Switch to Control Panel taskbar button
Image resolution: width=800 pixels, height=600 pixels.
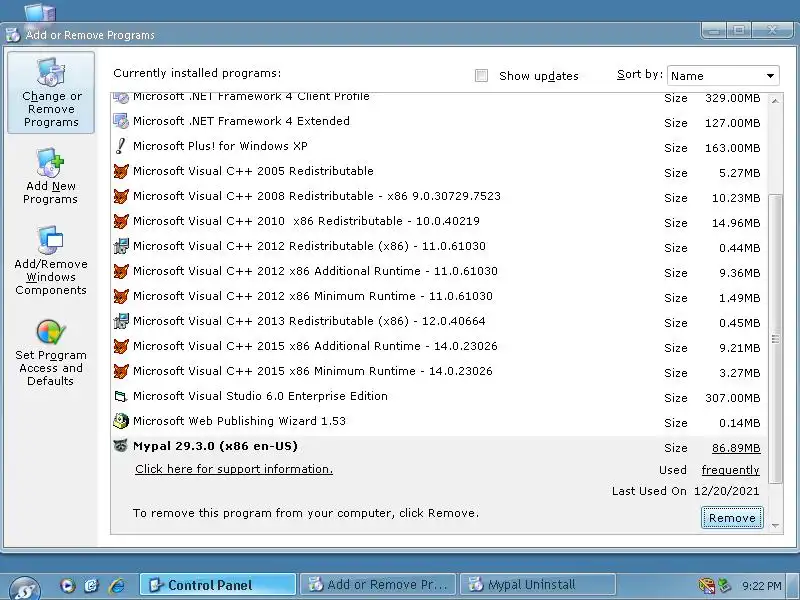(x=218, y=585)
